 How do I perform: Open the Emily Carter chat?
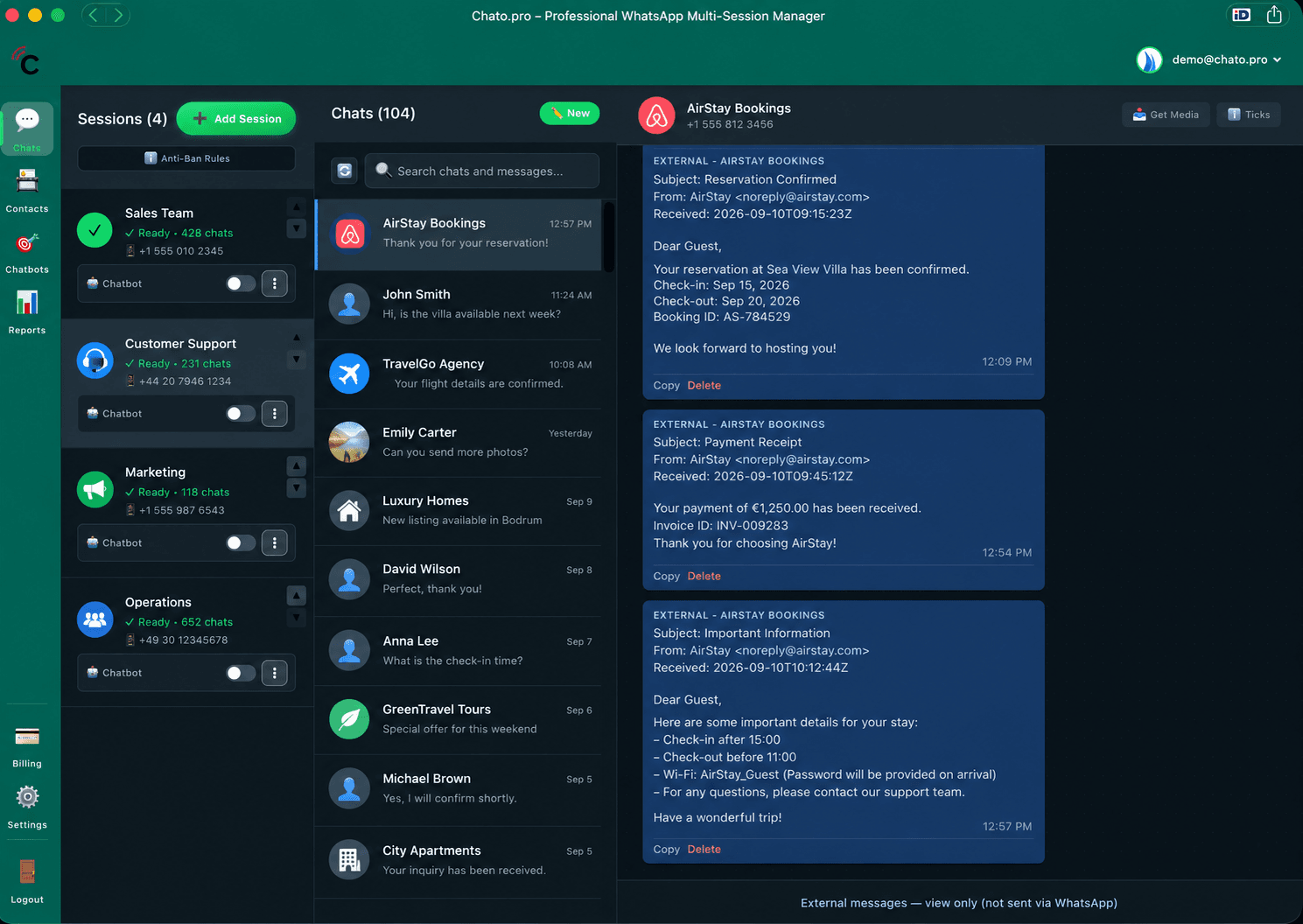pyautogui.click(x=459, y=442)
